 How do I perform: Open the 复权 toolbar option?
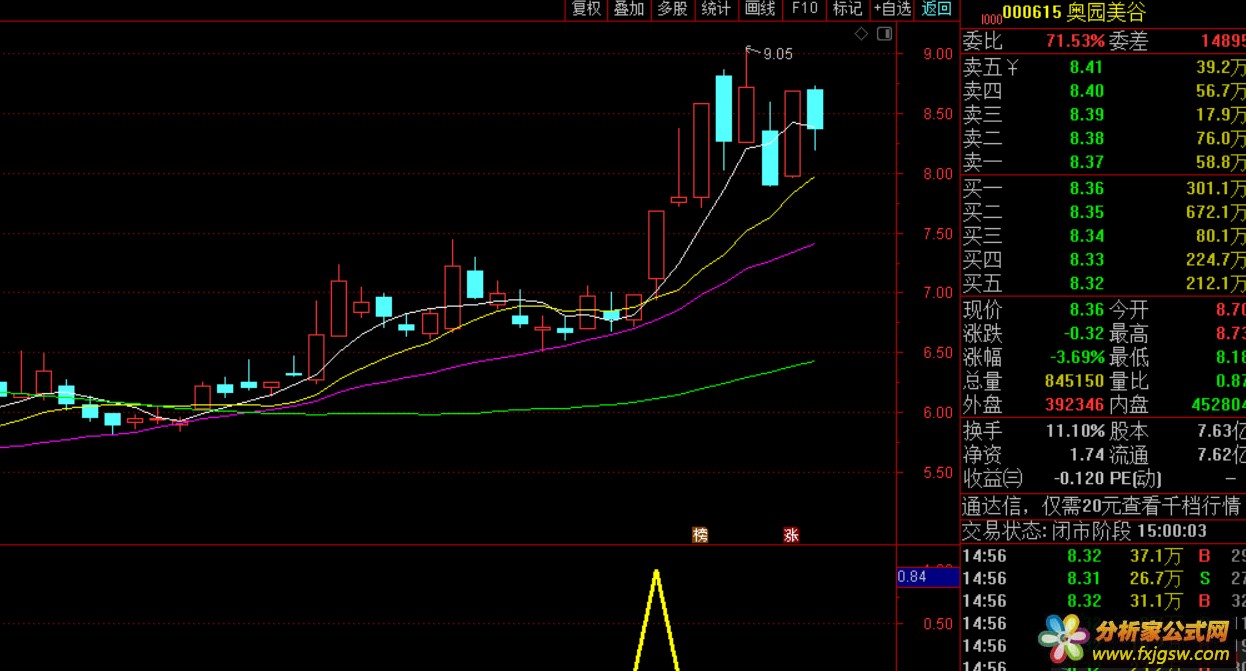click(586, 9)
